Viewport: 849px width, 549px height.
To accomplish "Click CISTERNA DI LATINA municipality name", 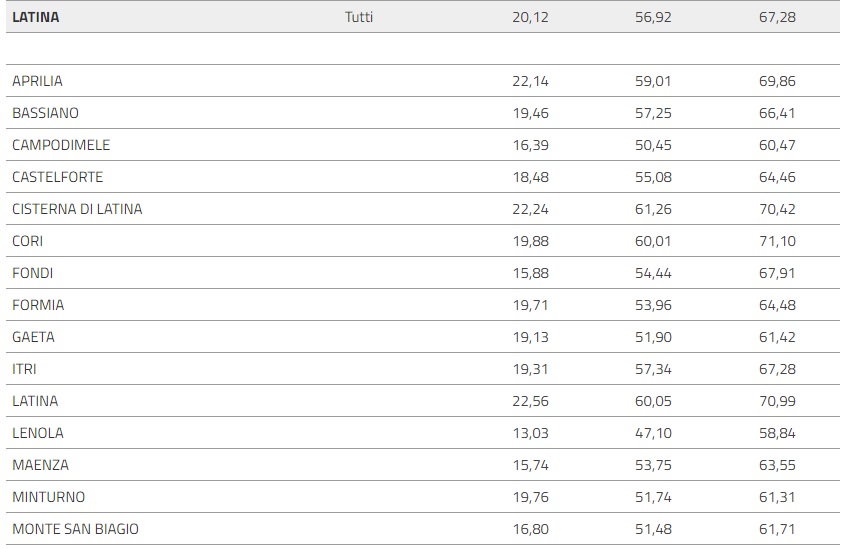I will click(77, 209).
